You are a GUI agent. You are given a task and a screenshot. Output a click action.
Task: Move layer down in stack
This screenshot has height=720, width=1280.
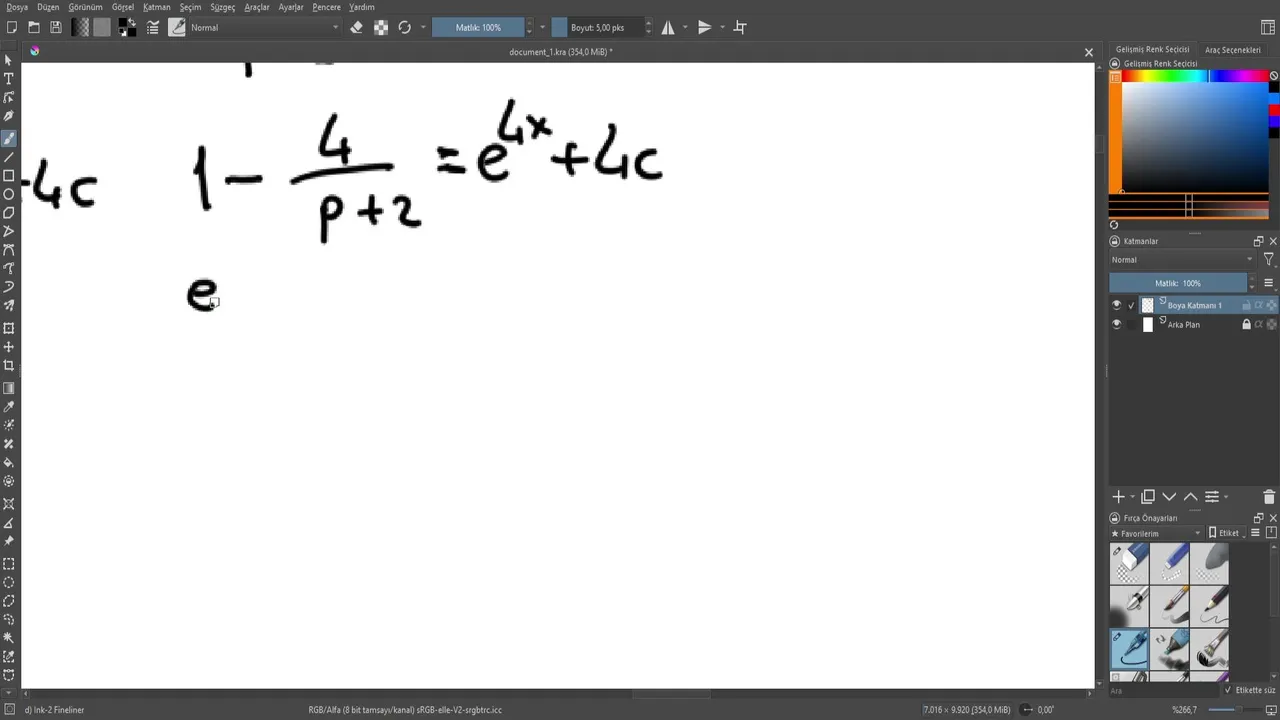pyautogui.click(x=1169, y=497)
